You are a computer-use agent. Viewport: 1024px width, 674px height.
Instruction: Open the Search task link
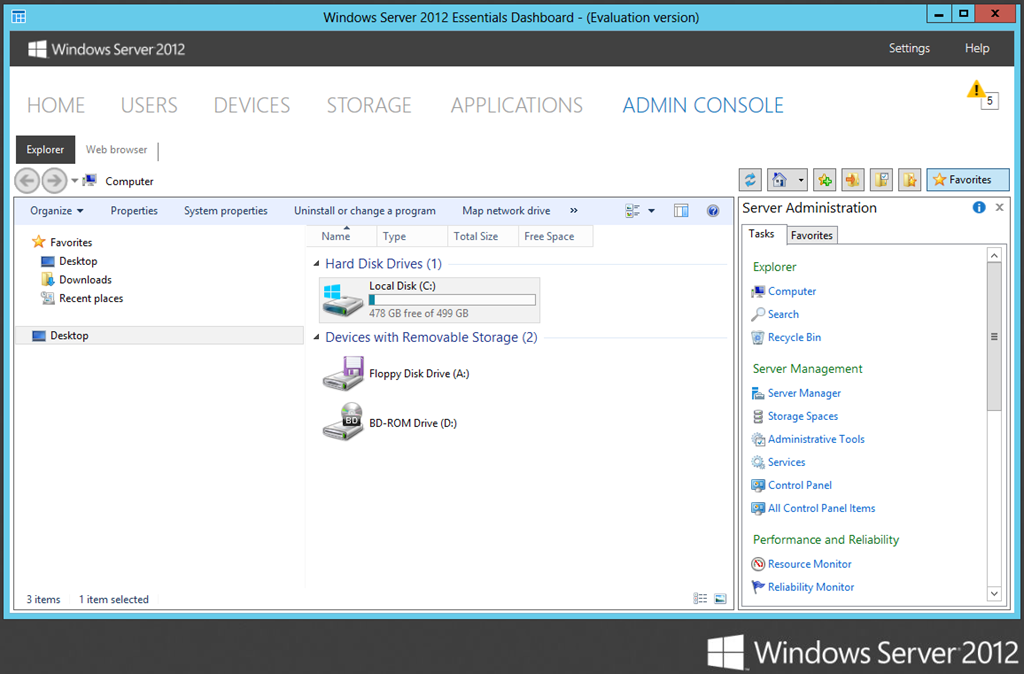pos(783,314)
